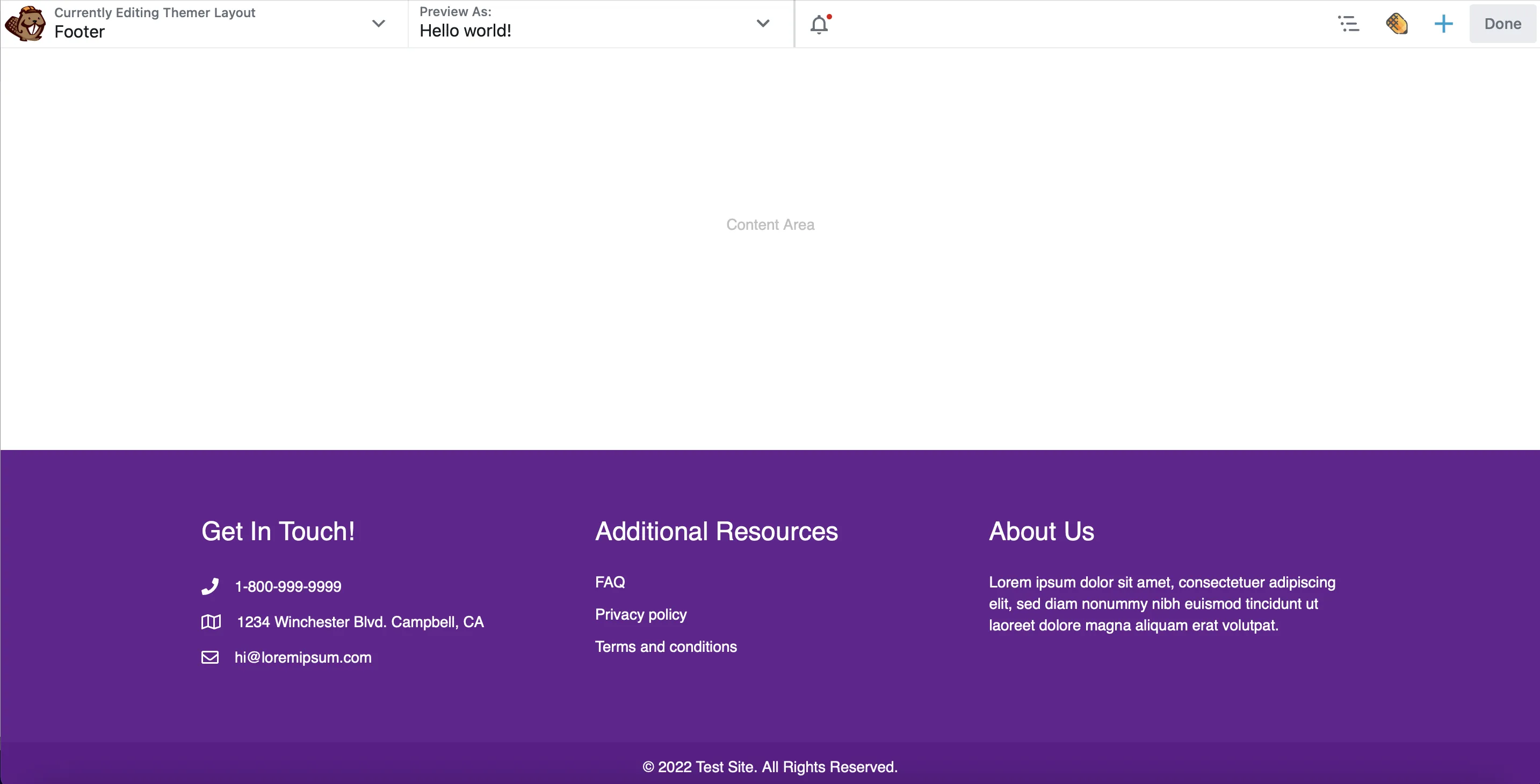
Task: Open the add content plus panel
Action: click(x=1444, y=24)
